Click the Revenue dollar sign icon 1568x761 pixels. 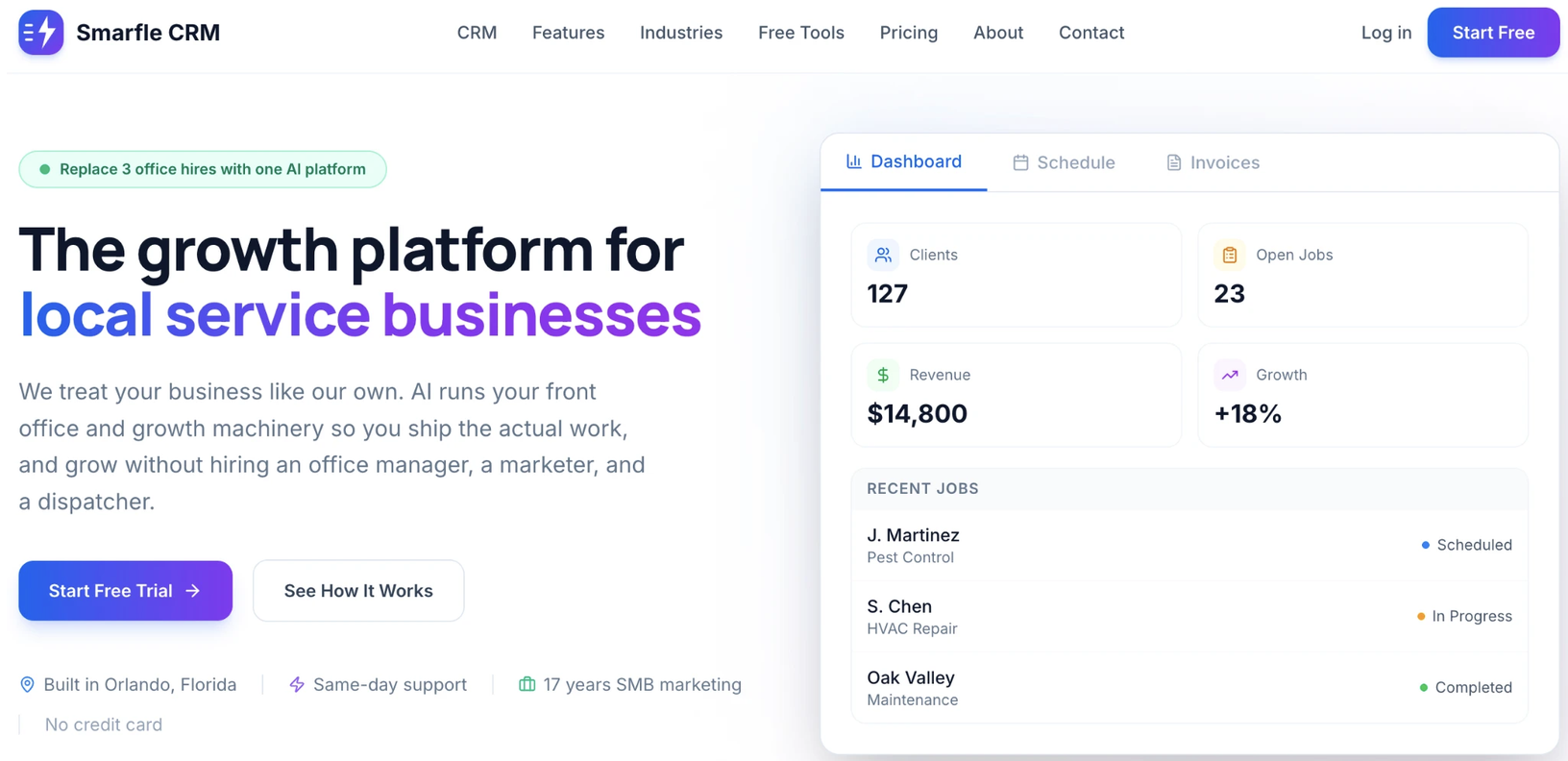coord(883,375)
